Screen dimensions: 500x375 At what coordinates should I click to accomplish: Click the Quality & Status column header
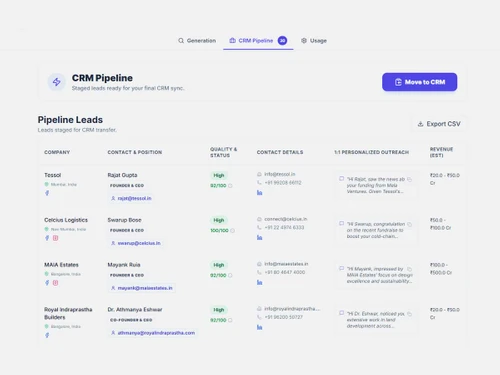(223, 152)
